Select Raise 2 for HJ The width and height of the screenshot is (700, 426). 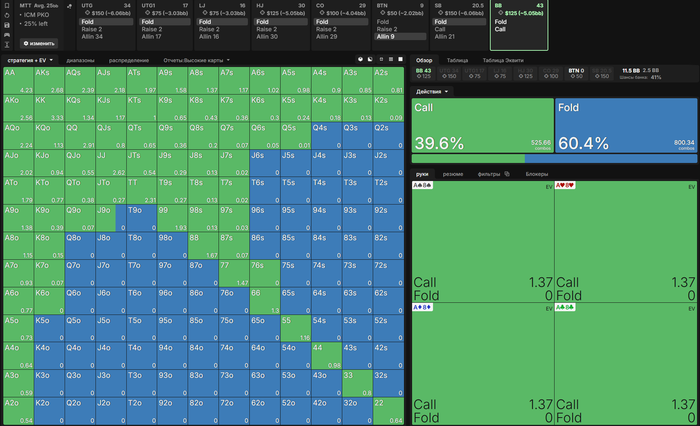[x=267, y=29]
